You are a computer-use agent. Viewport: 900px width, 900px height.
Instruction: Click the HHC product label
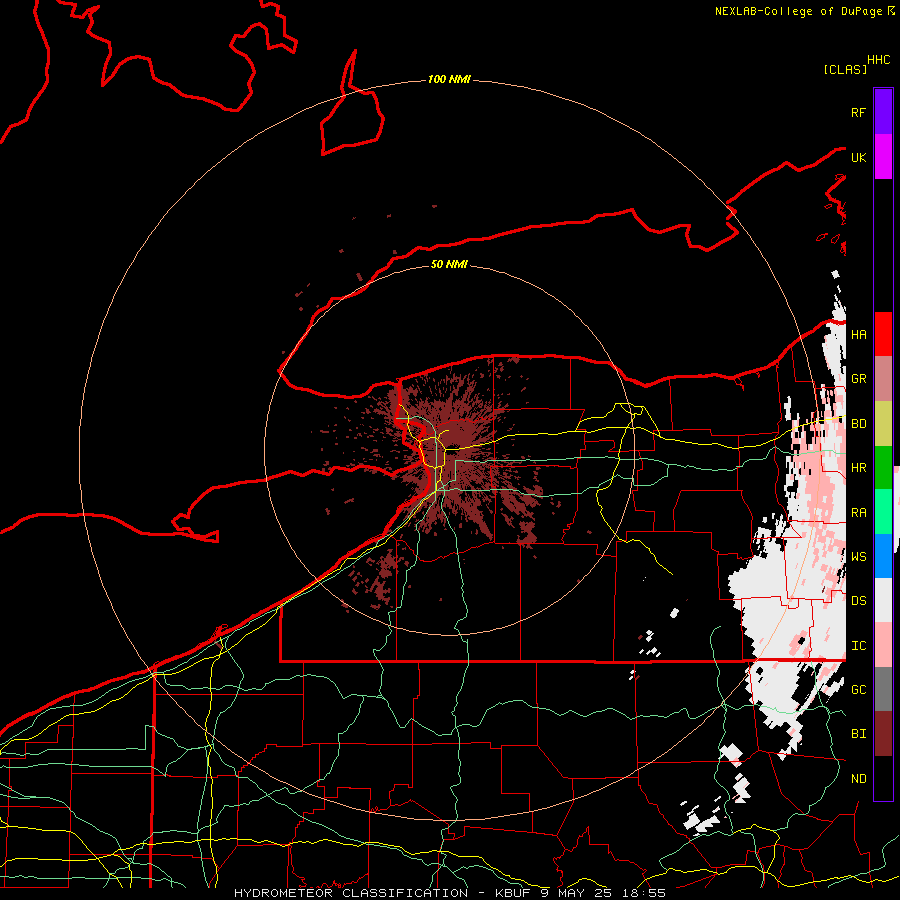coord(879,60)
